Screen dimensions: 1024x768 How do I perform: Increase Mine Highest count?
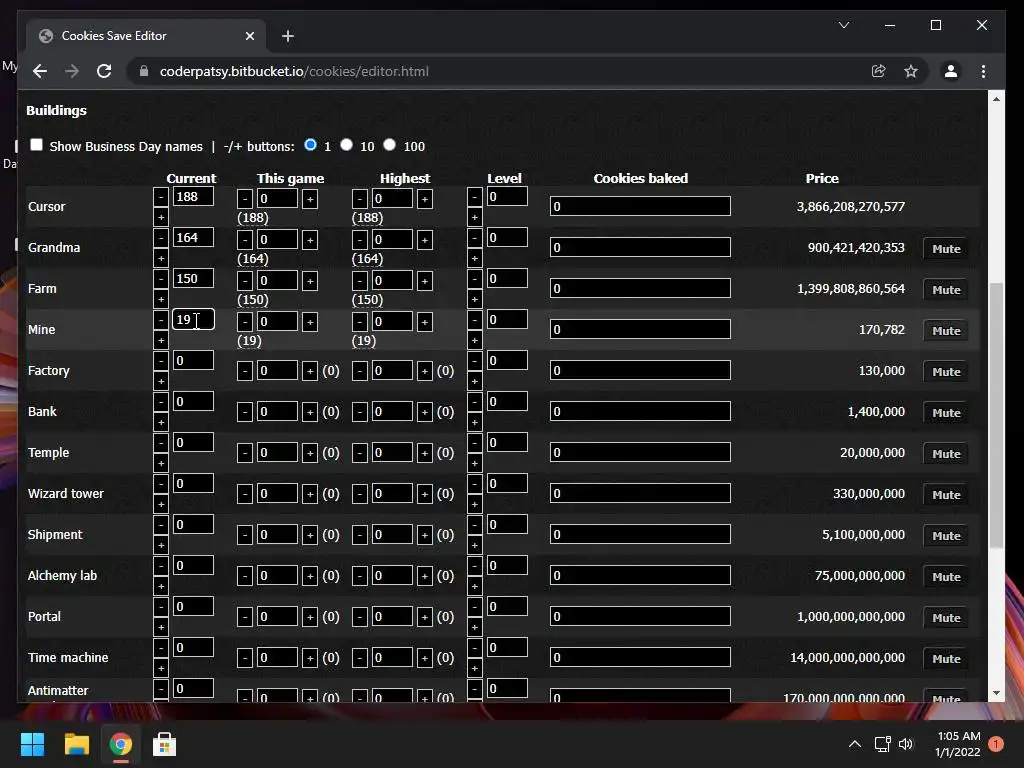[424, 322]
